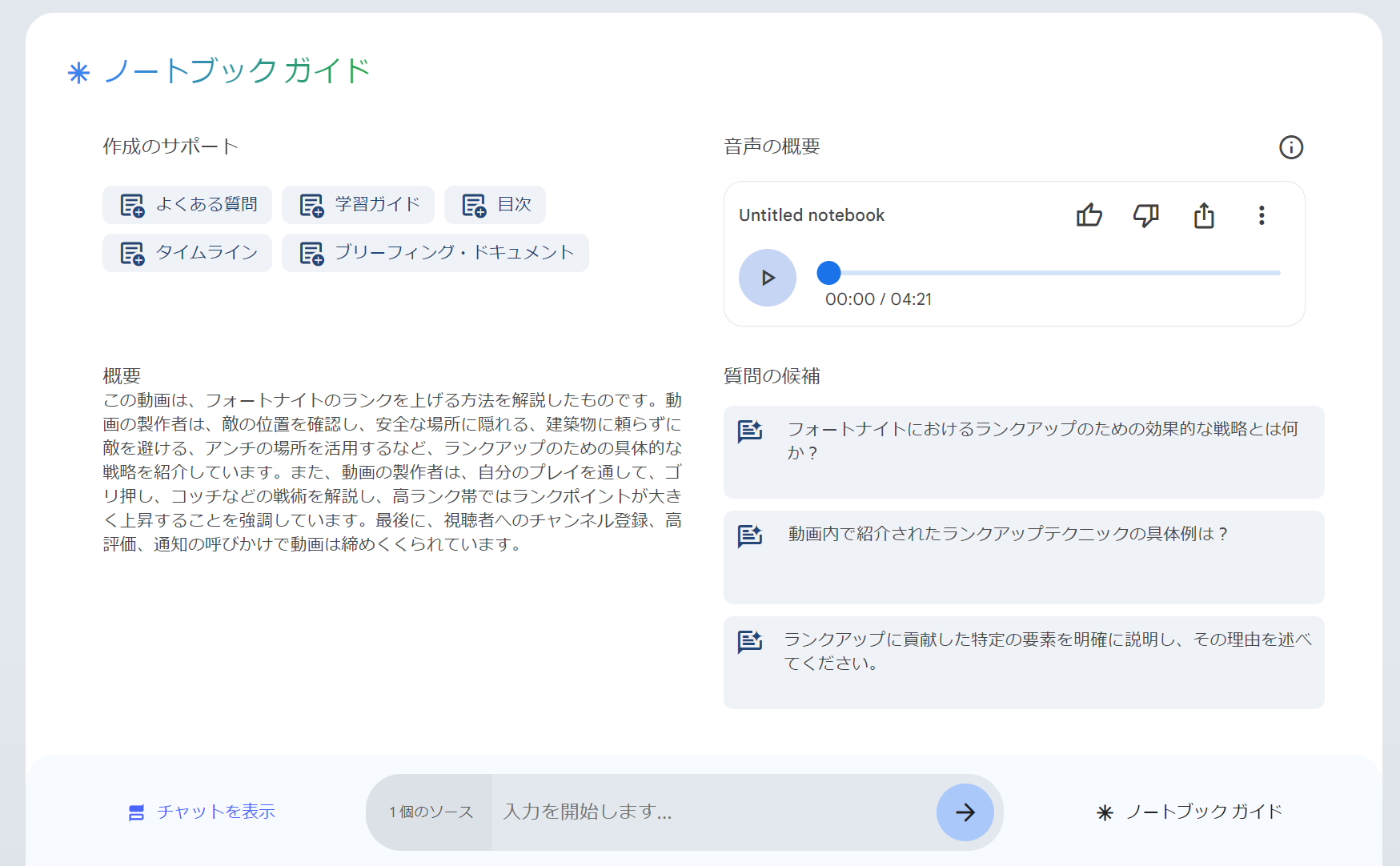The width and height of the screenshot is (1400, 866).
Task: Select suggested question about テクニックの具体例
Action: click(x=1024, y=557)
